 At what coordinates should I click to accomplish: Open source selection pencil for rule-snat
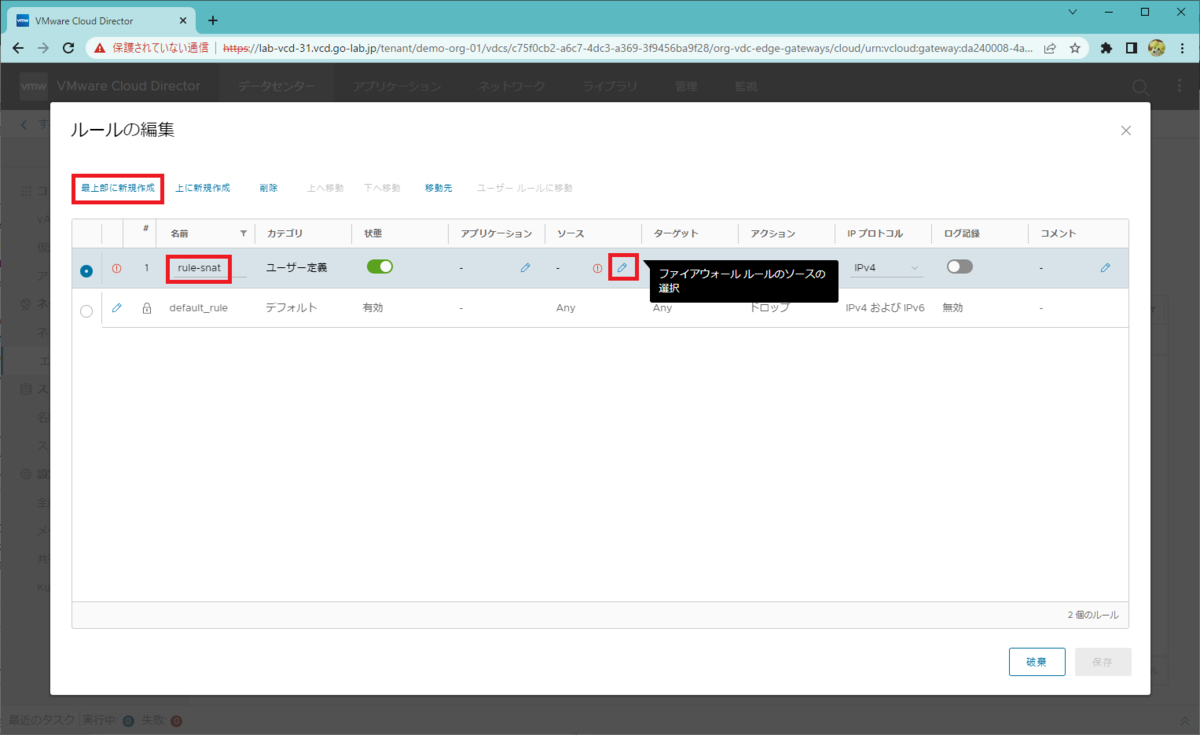[x=622, y=268]
